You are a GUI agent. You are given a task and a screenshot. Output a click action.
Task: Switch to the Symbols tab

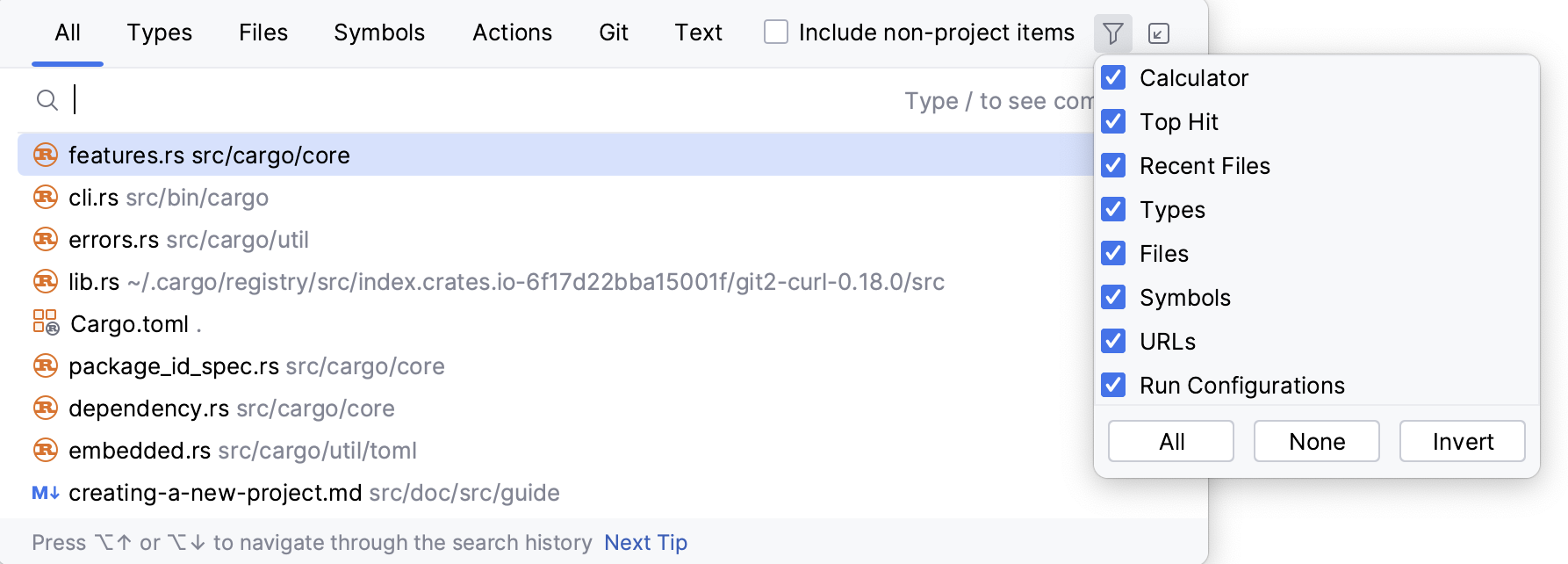coord(379,33)
